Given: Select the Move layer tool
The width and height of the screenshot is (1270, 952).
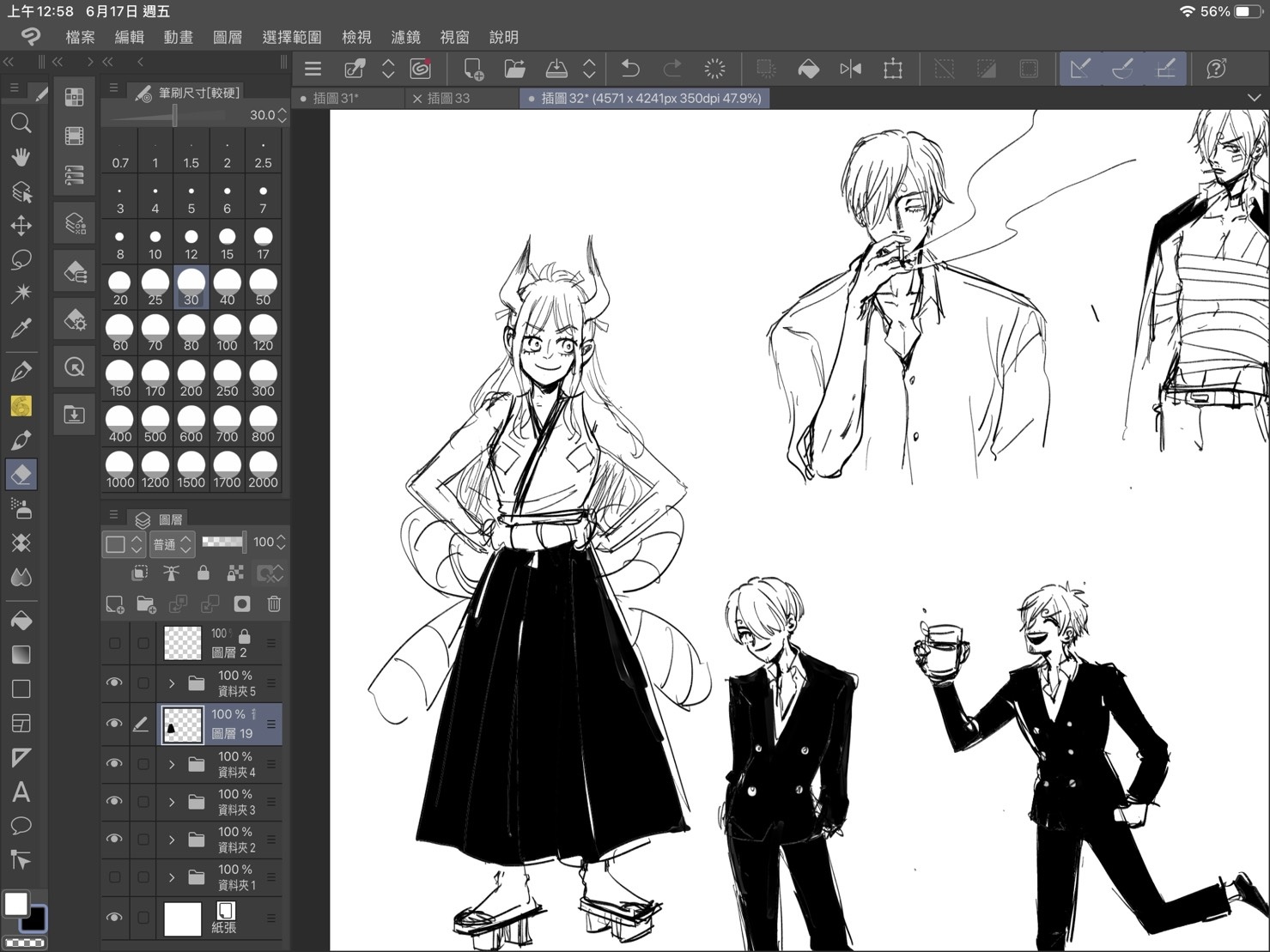Looking at the screenshot, I should [x=21, y=226].
